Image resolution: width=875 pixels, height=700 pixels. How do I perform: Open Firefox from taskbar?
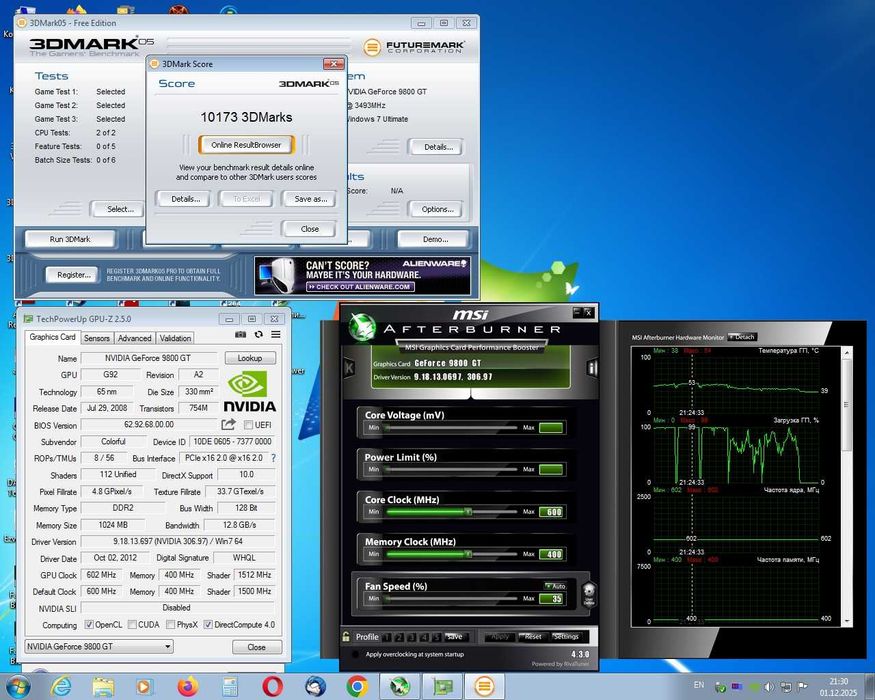click(188, 686)
